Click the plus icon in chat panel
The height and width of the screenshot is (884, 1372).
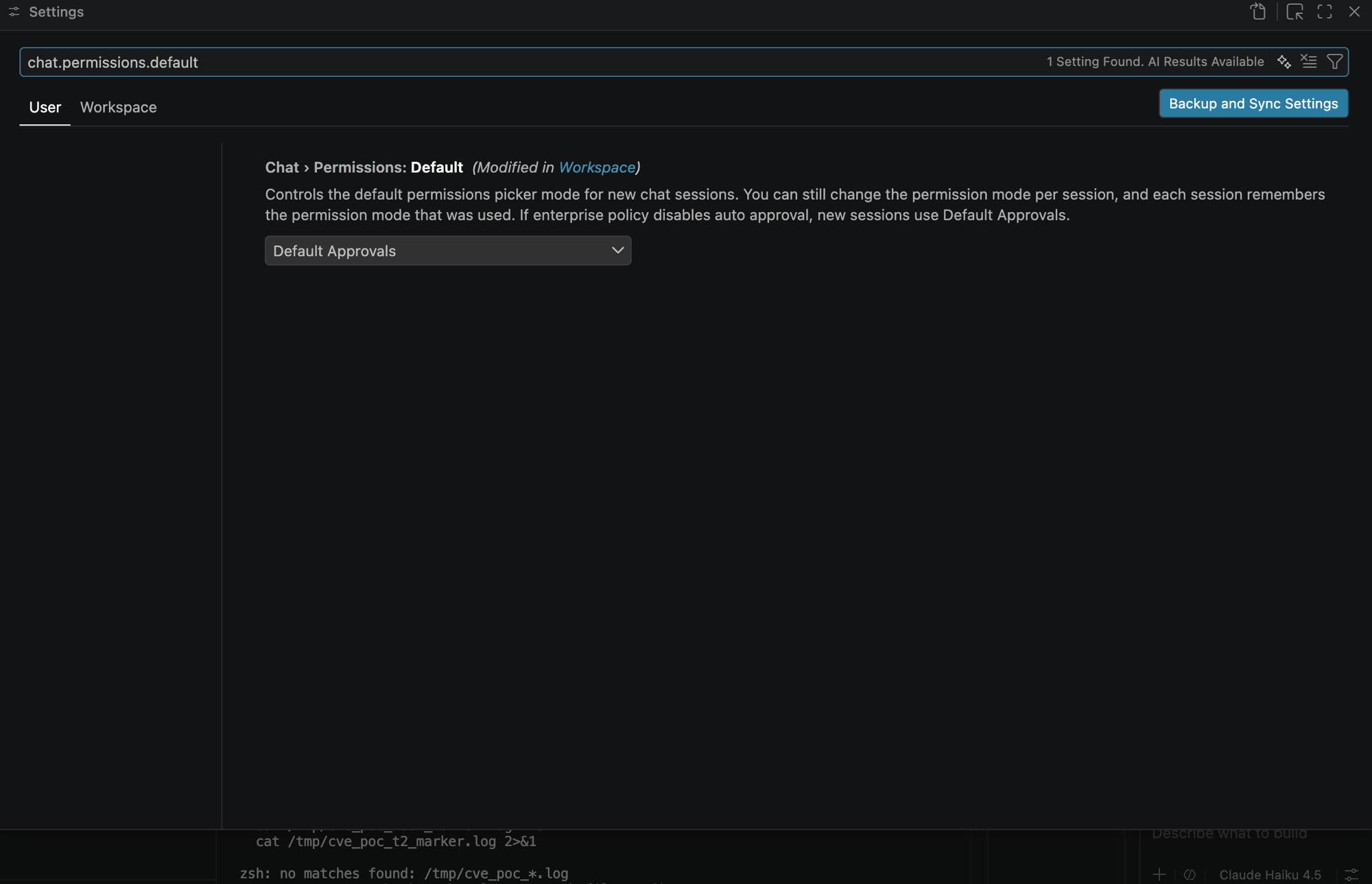tap(1159, 874)
